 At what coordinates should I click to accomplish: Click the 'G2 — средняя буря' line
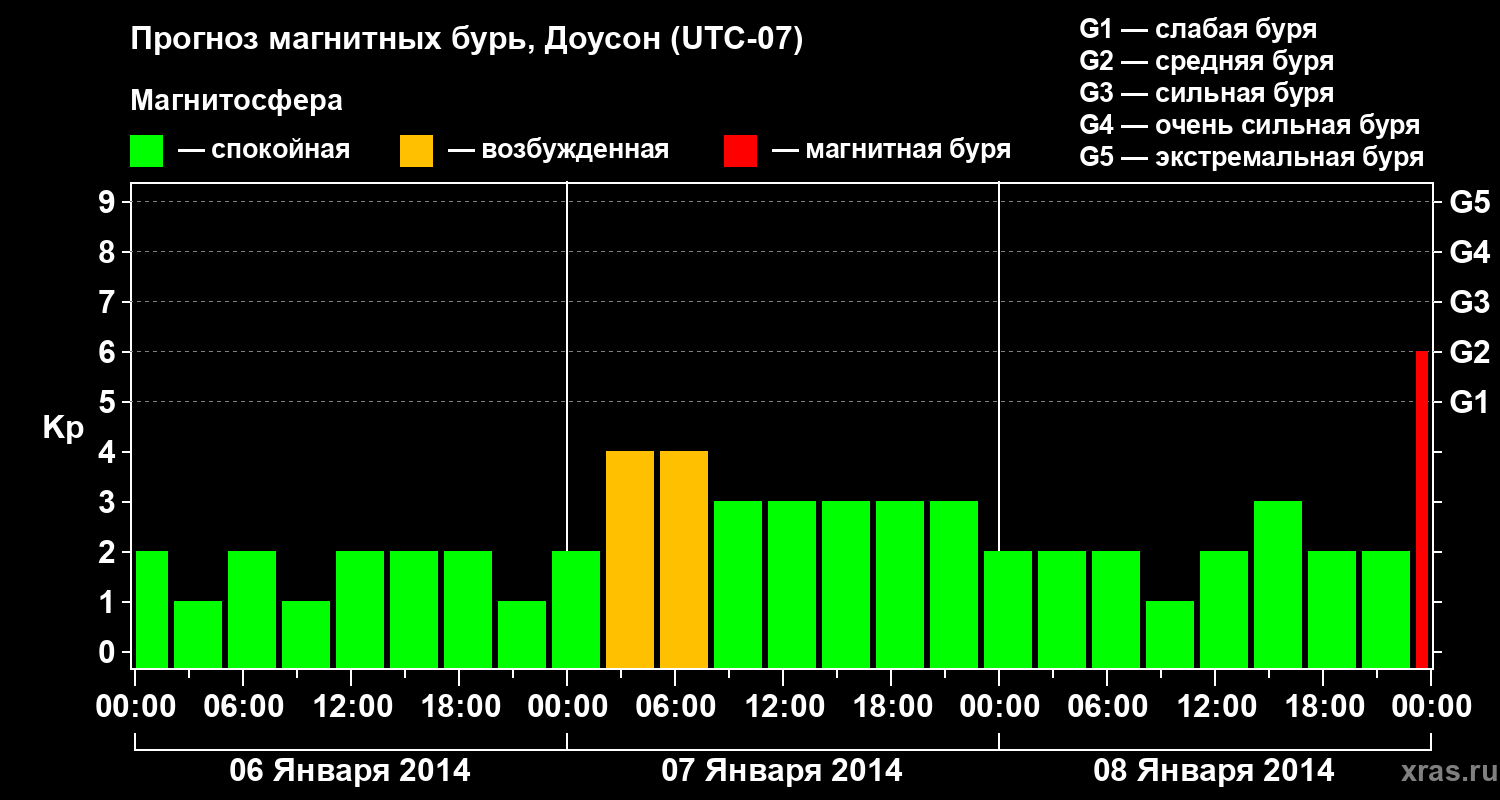(x=1207, y=61)
